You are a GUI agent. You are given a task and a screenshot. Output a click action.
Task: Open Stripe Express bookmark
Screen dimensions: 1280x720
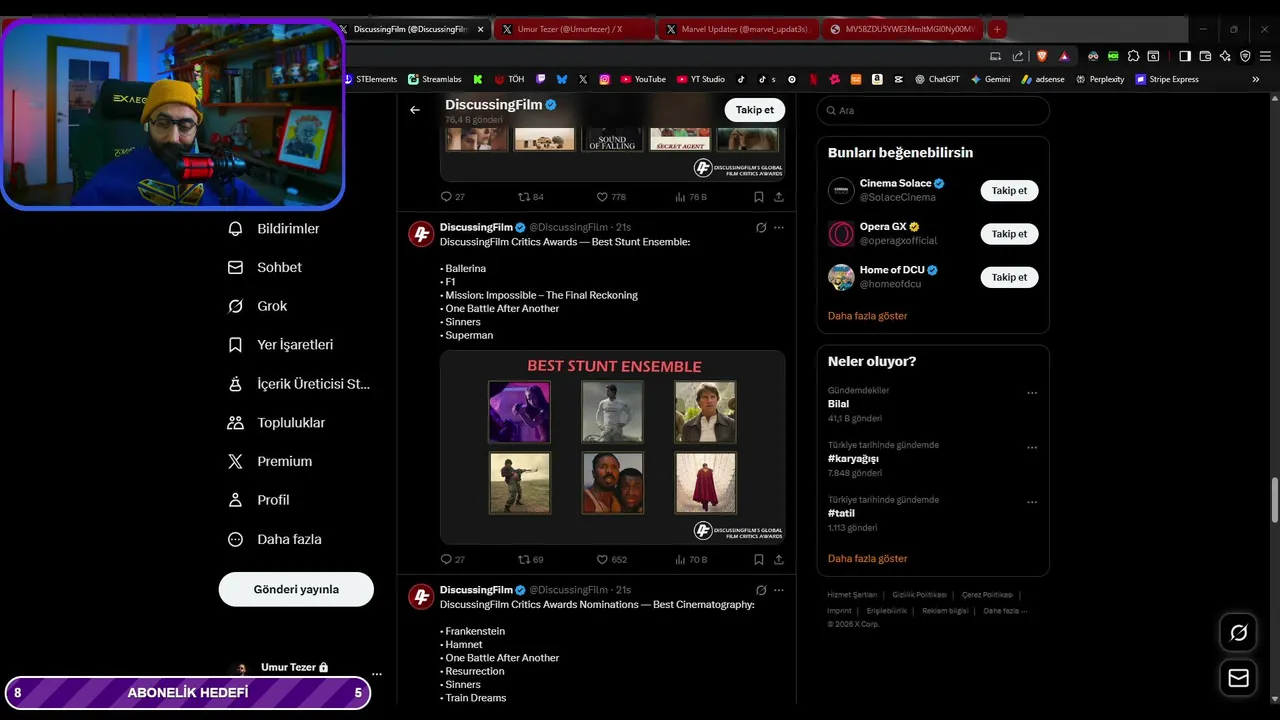click(x=1167, y=79)
